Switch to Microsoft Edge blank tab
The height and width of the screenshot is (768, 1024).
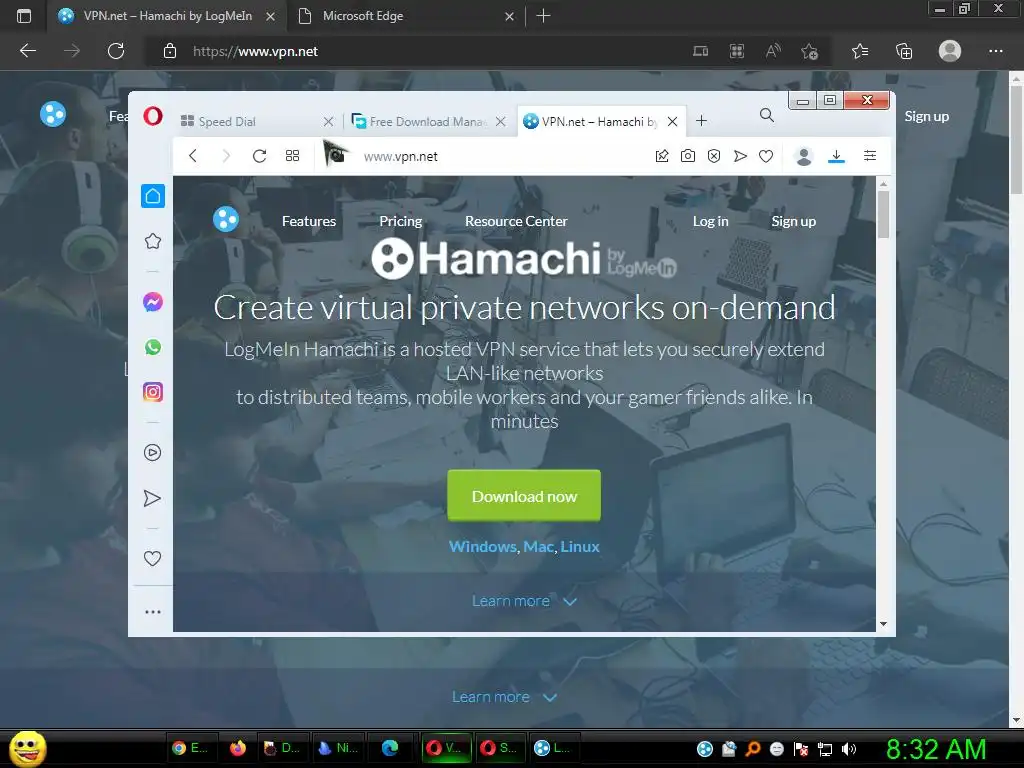click(x=406, y=16)
